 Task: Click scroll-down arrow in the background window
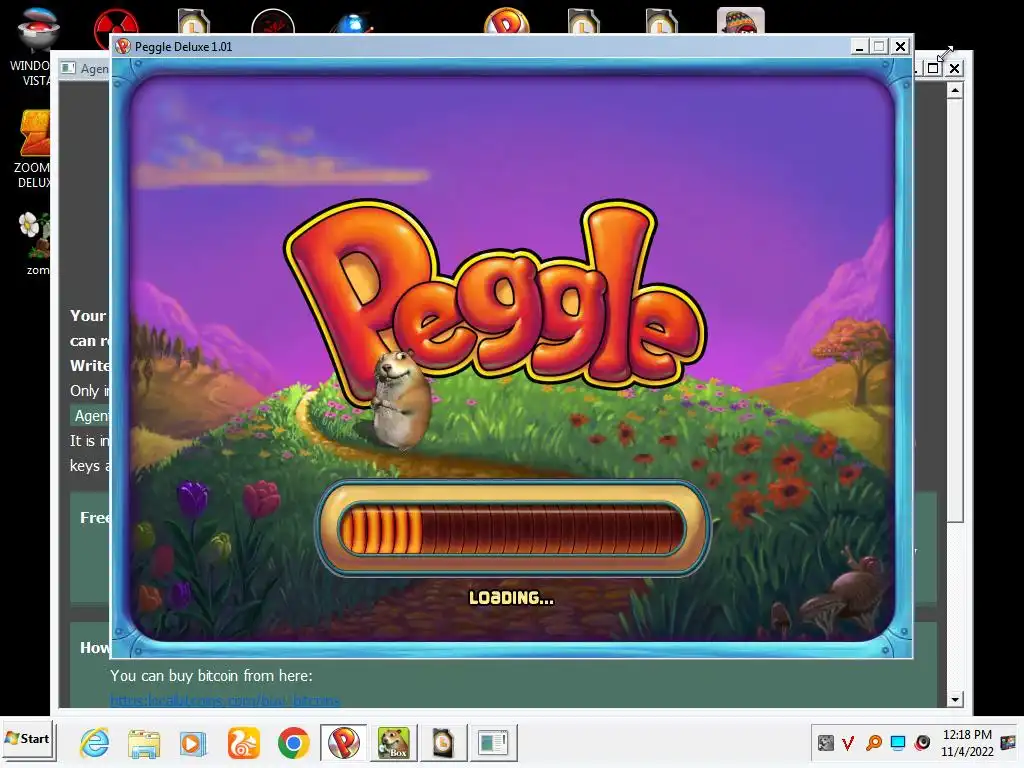coord(955,699)
